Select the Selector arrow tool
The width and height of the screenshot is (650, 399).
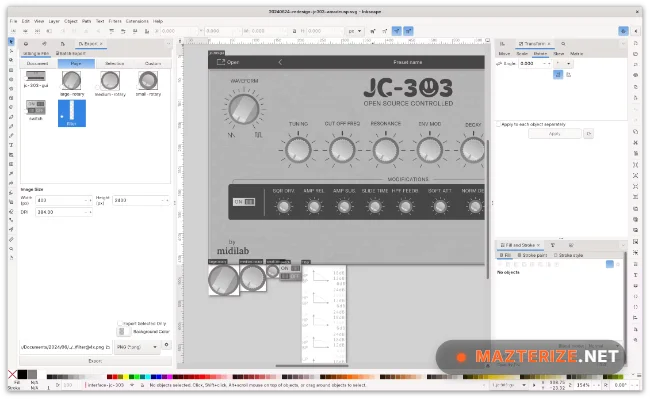point(11,42)
